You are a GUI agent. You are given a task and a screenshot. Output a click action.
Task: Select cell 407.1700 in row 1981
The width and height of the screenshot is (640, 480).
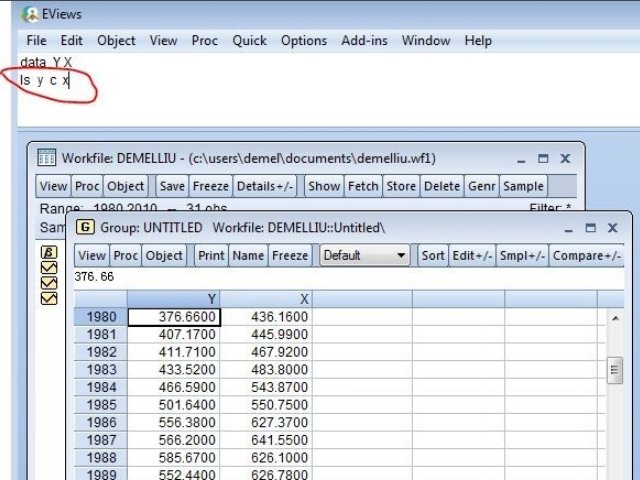(x=174, y=334)
